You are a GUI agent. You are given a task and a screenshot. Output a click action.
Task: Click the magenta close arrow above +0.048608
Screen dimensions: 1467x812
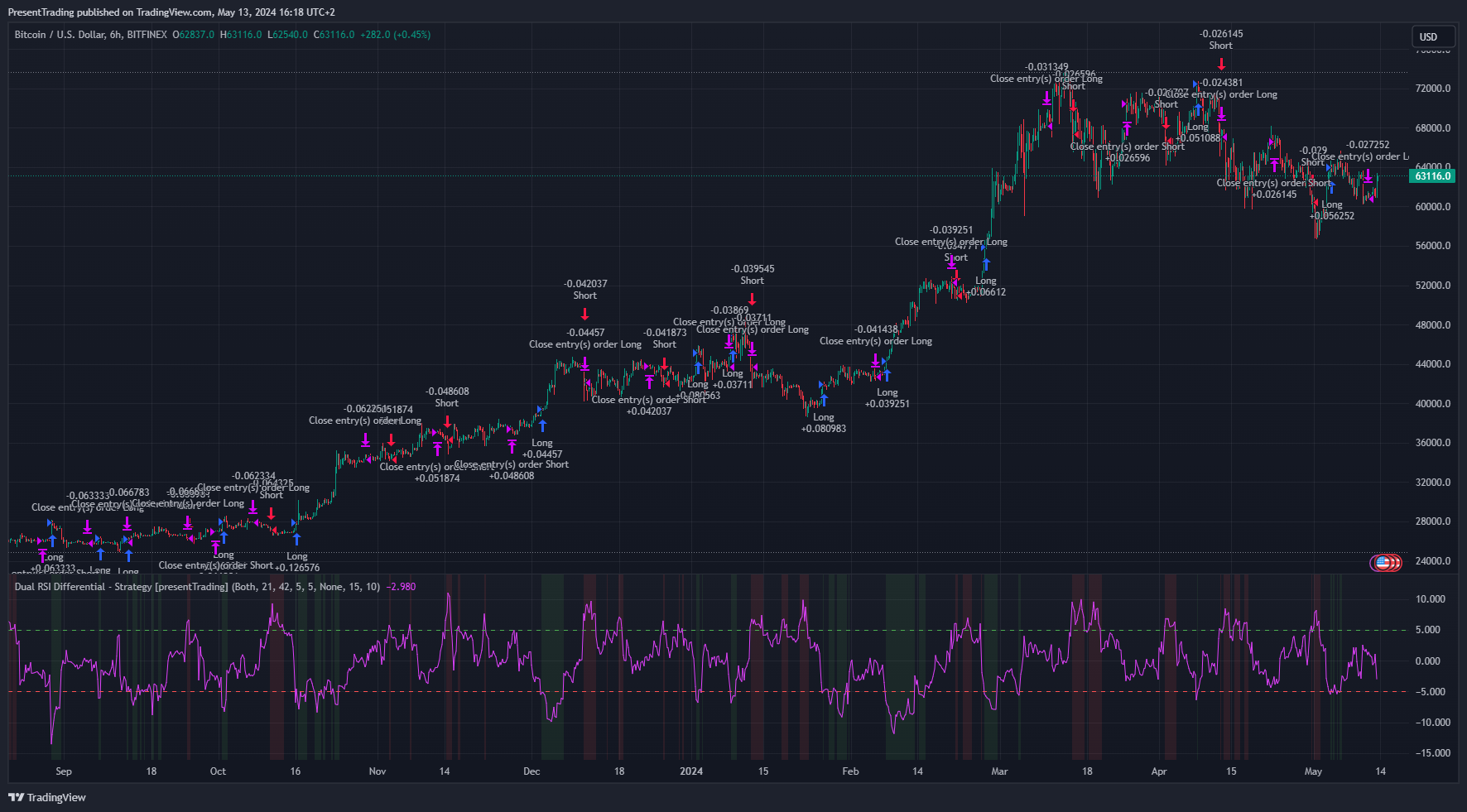(x=512, y=447)
